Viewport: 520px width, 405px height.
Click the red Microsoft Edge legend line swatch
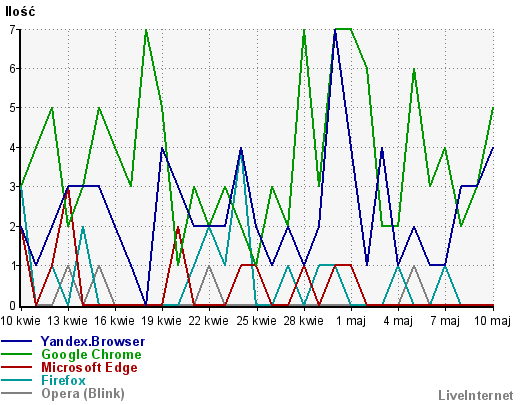click(17, 367)
